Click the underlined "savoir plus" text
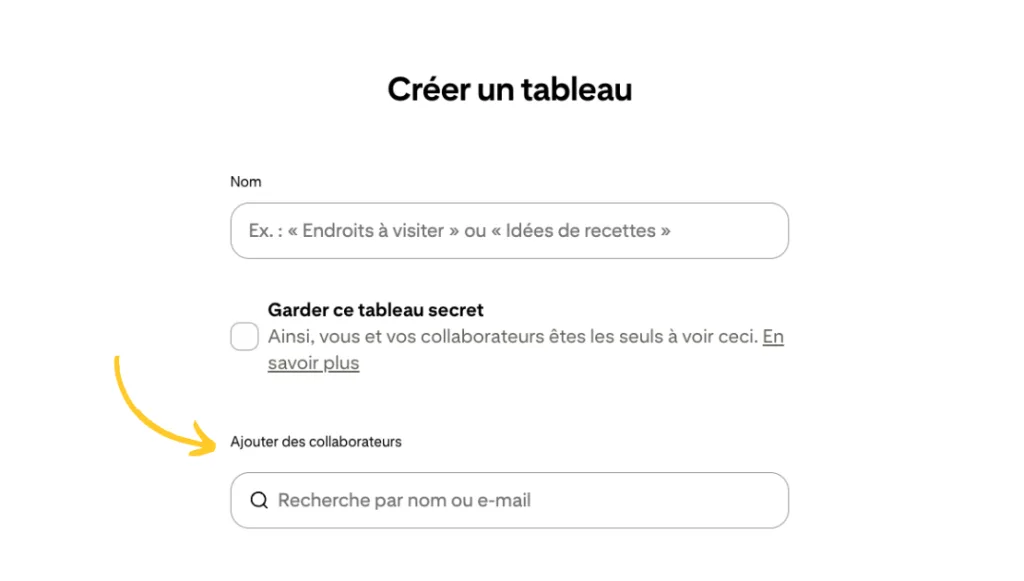Viewport: 1024px width, 581px height. 313,363
